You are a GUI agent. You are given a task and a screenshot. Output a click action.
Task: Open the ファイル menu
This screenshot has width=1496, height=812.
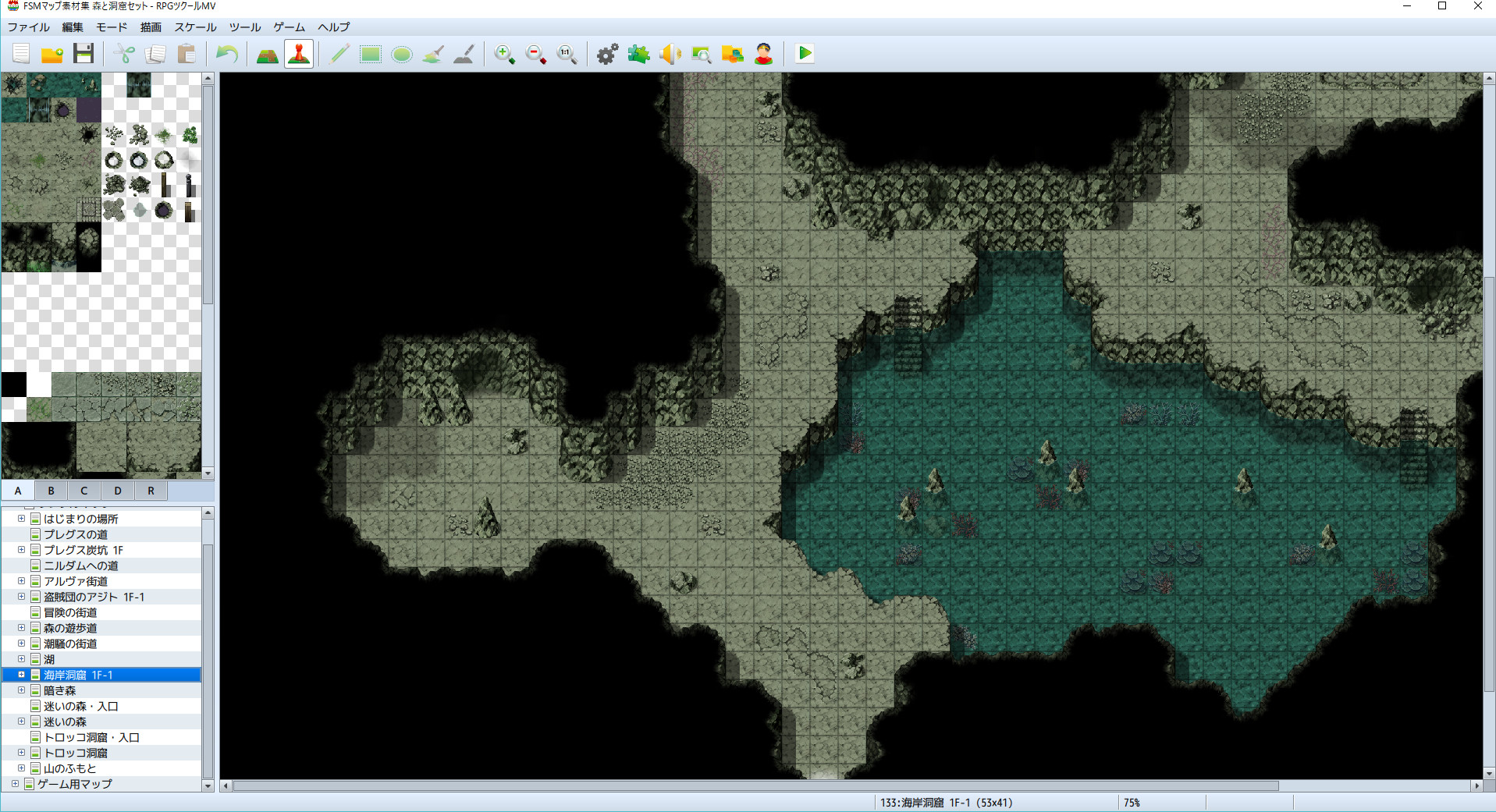pos(28,27)
